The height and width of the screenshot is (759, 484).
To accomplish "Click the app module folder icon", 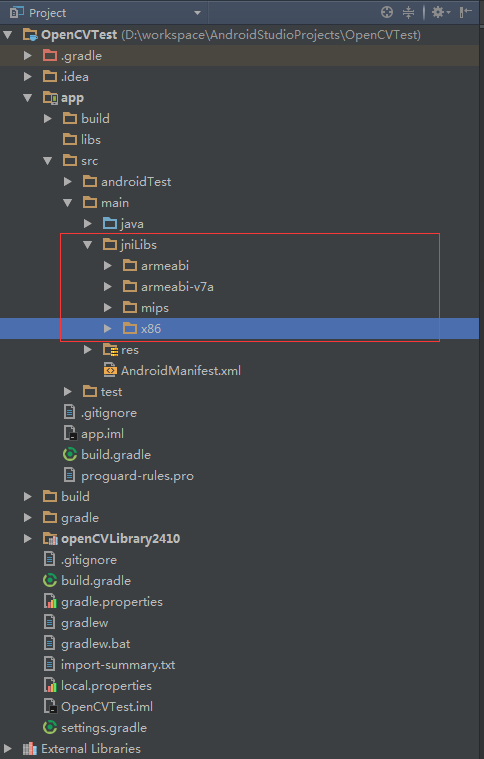I will point(50,98).
